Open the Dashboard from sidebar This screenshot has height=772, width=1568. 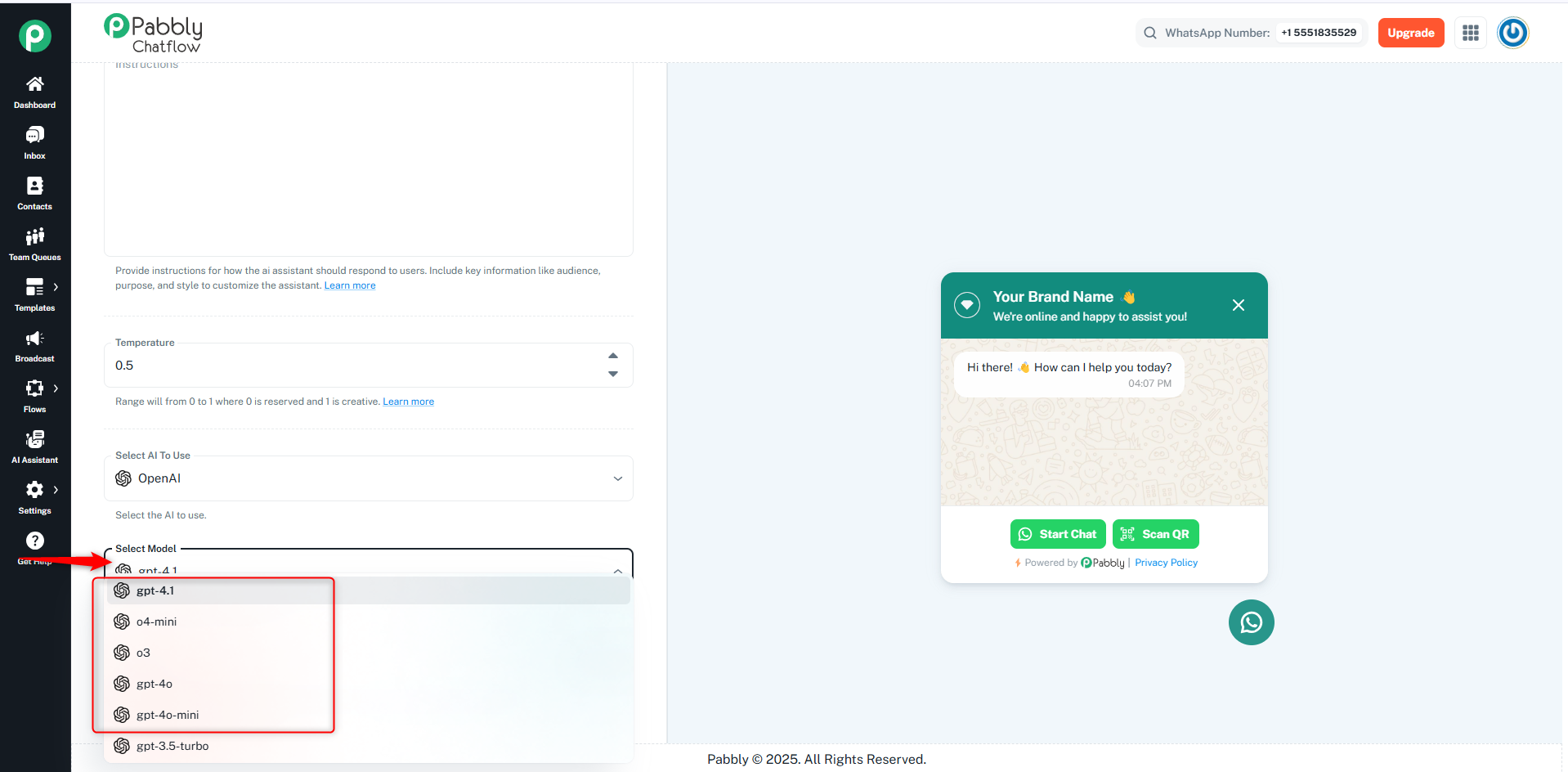coord(34,92)
